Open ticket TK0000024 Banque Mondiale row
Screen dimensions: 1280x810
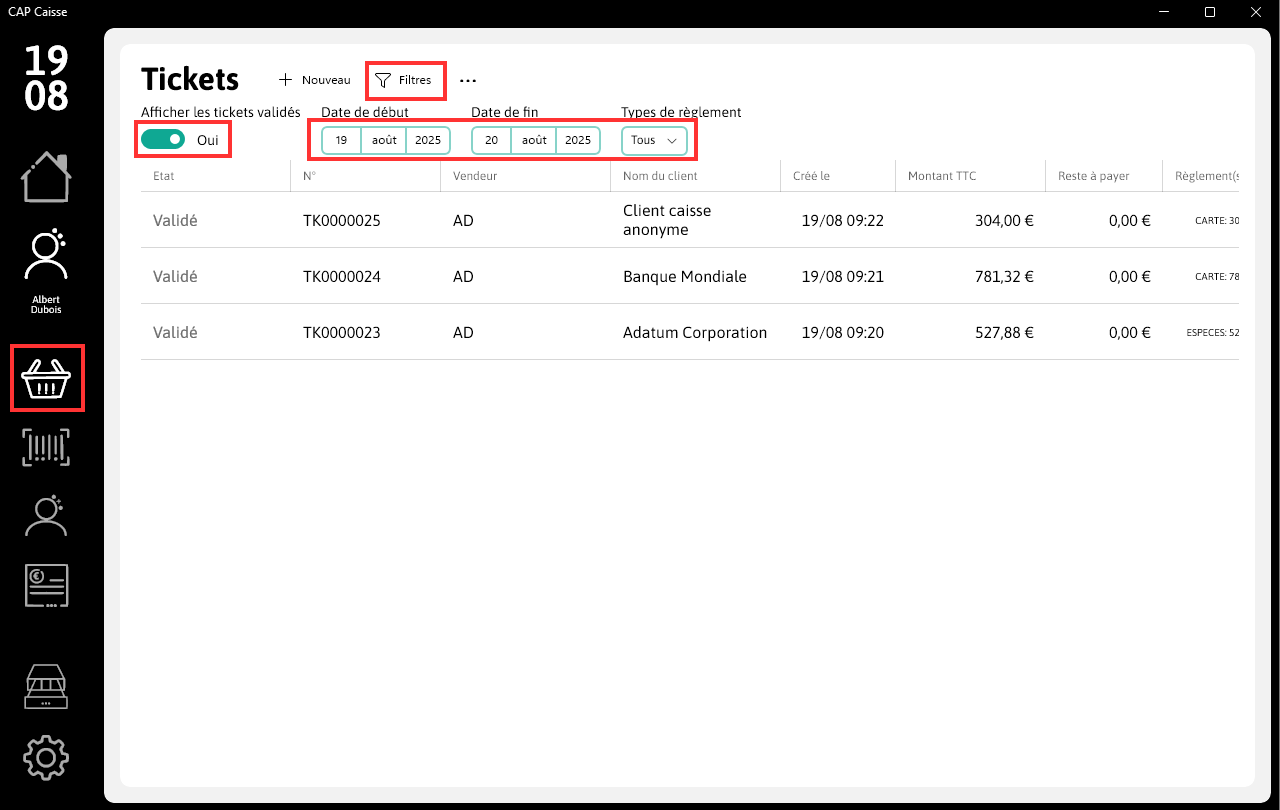click(x=690, y=276)
